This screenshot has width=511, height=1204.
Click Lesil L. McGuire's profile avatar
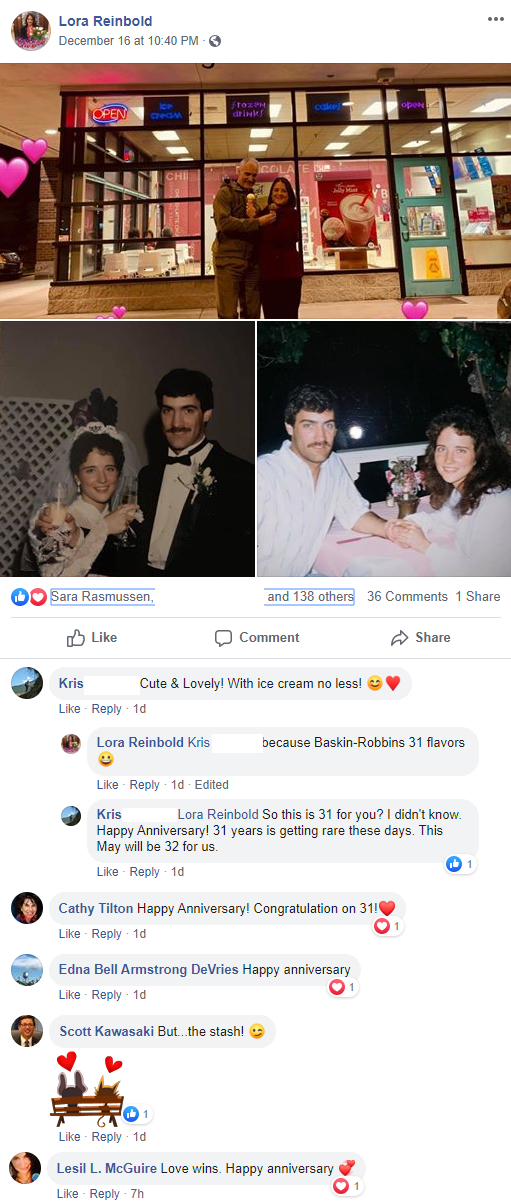tap(27, 1168)
